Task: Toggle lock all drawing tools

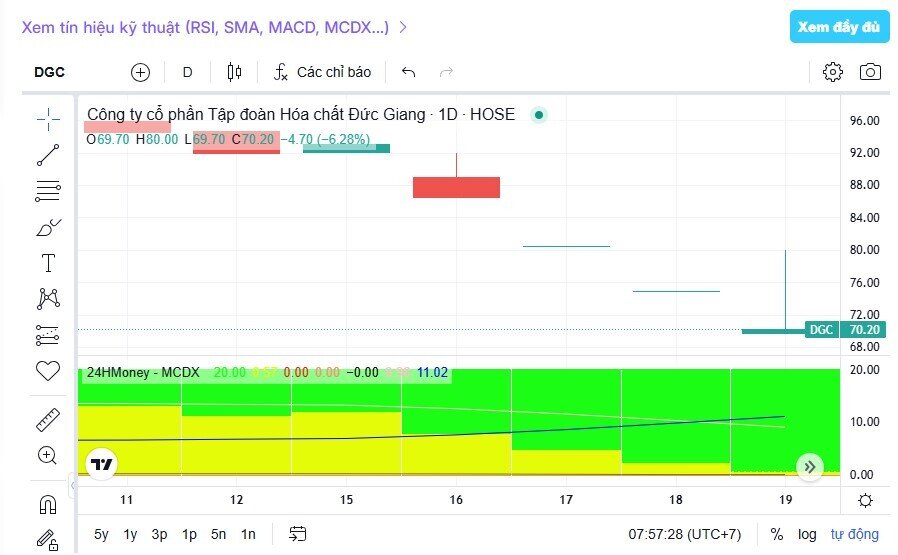Action: [x=48, y=540]
